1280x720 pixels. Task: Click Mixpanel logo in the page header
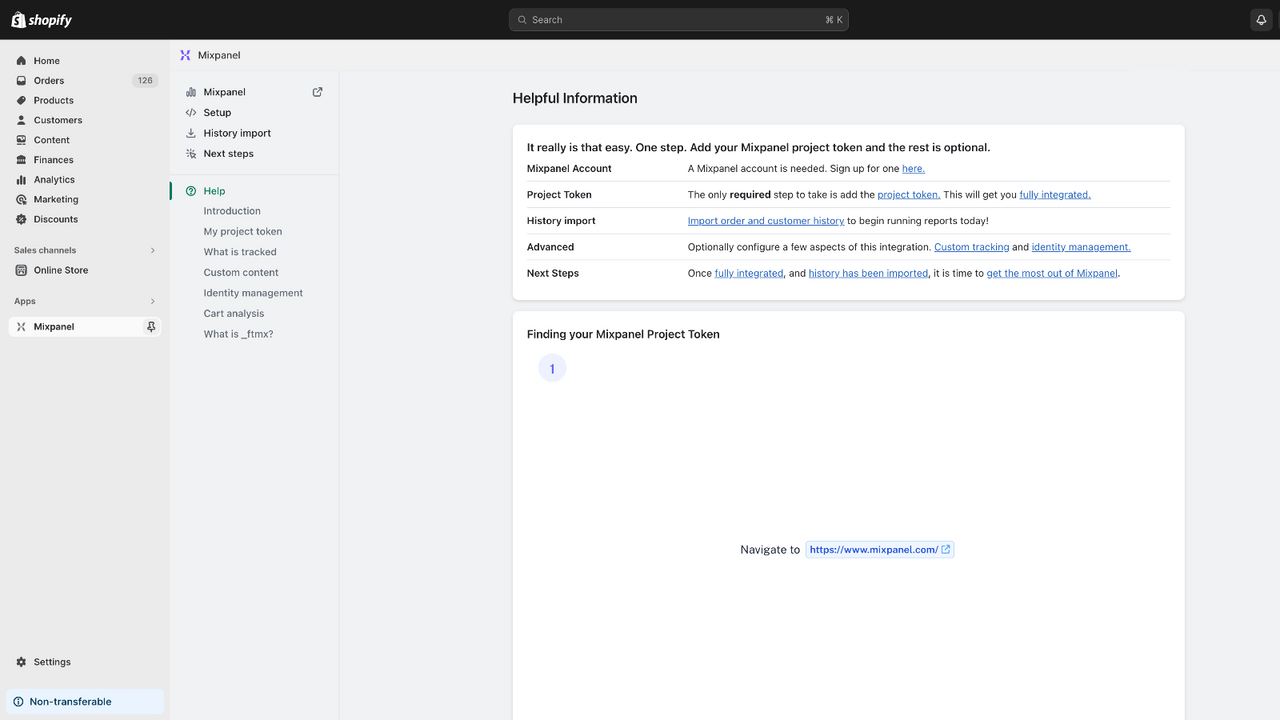coord(185,55)
